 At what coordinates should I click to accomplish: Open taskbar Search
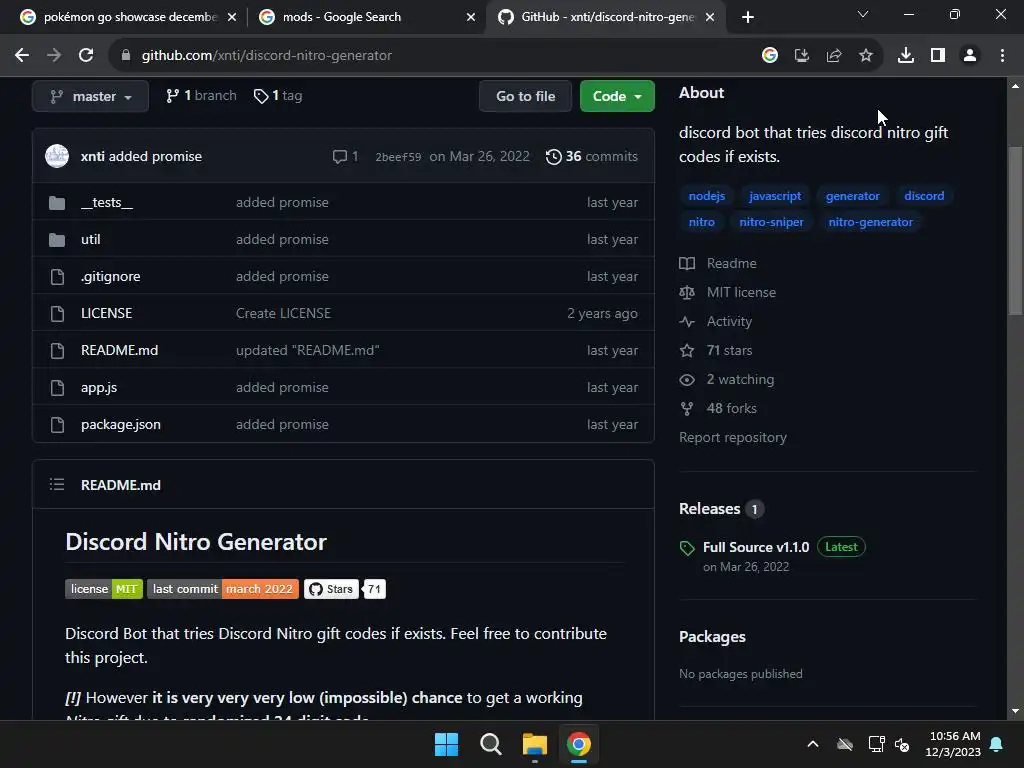click(490, 744)
